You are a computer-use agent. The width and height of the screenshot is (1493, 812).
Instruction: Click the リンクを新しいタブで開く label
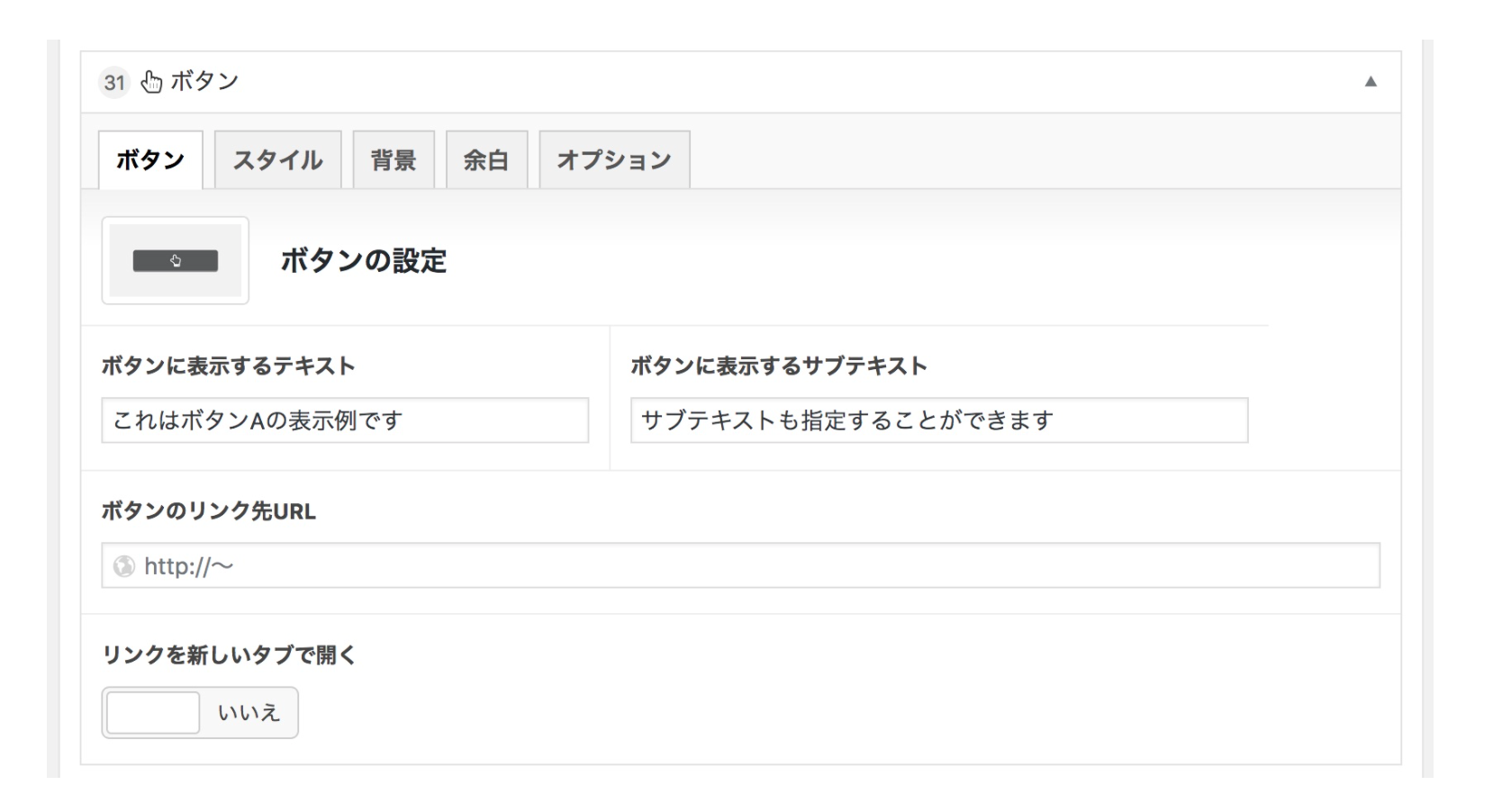229,655
